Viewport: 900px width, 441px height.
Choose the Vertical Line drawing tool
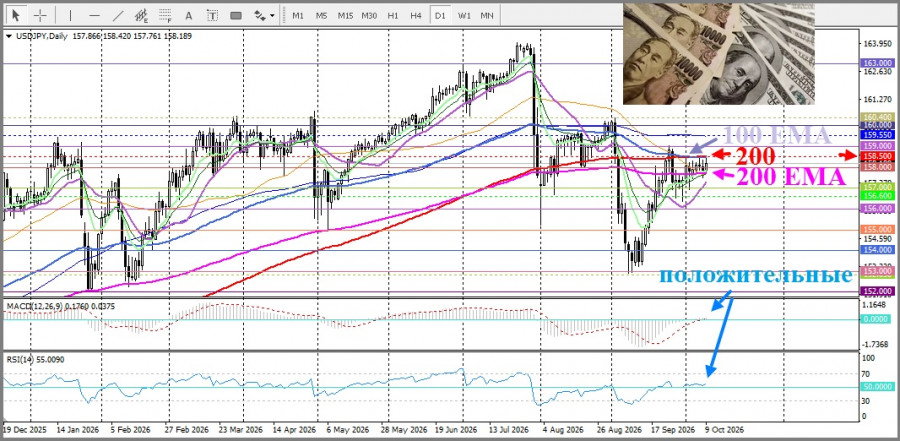tap(71, 16)
